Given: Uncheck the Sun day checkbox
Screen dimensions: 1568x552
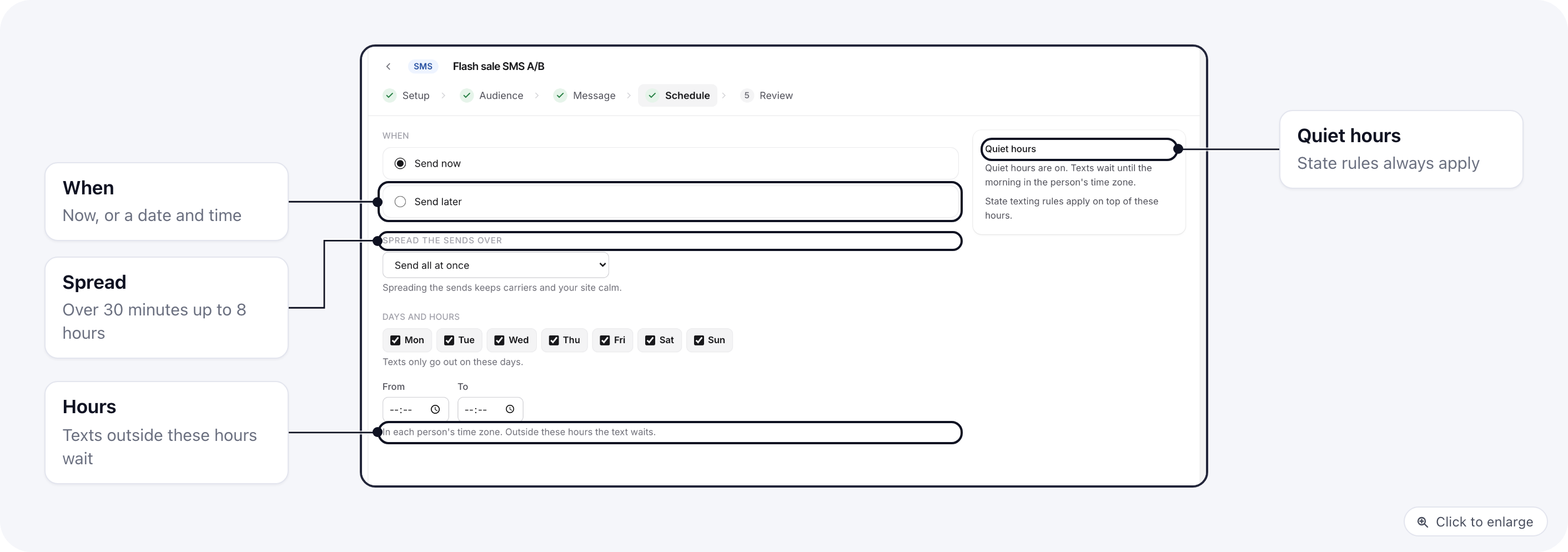Looking at the screenshot, I should coord(699,340).
